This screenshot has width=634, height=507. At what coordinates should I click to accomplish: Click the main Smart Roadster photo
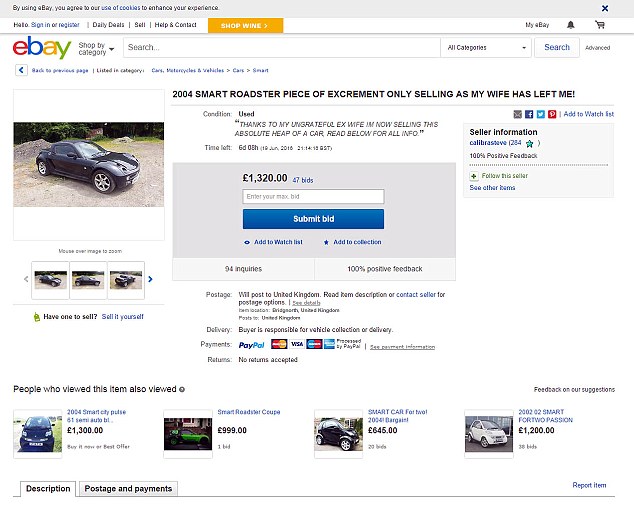89,165
